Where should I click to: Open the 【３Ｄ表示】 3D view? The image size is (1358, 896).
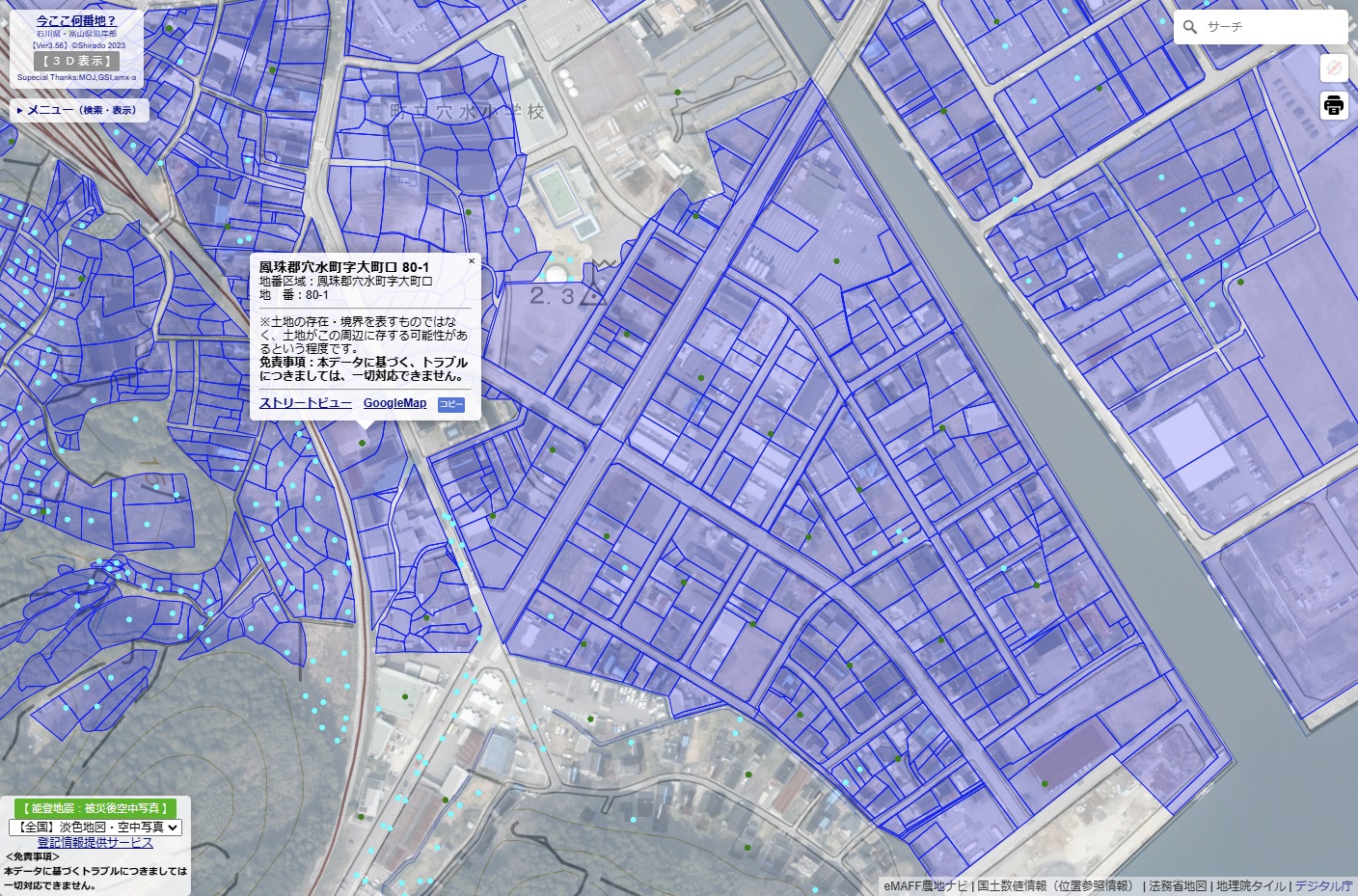(77, 60)
